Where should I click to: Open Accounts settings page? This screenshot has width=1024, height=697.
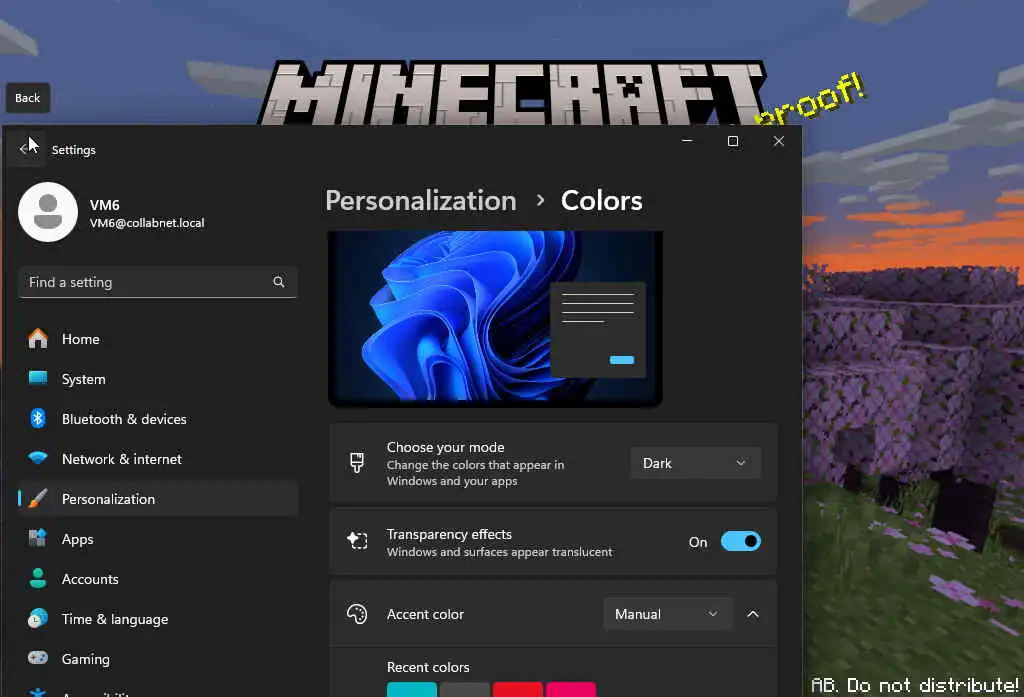click(x=158, y=579)
